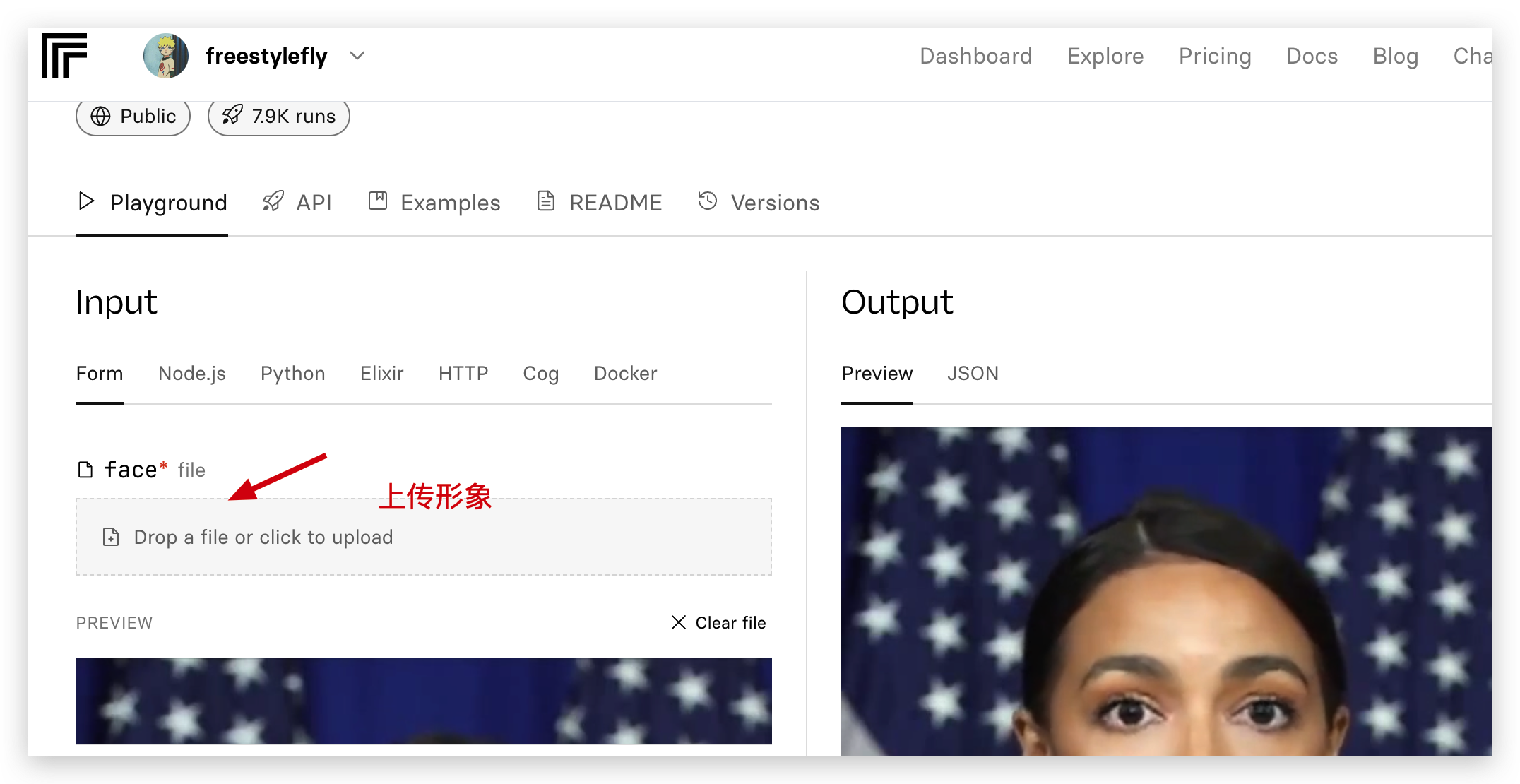Click the 7.9K runs rocket badge
The width and height of the screenshot is (1520, 784).
279,117
